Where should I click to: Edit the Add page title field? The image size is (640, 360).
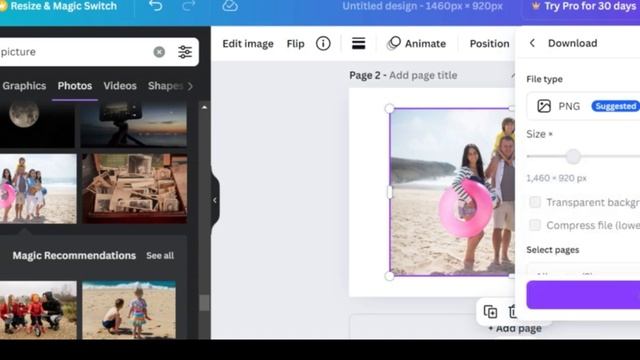pyautogui.click(x=423, y=75)
